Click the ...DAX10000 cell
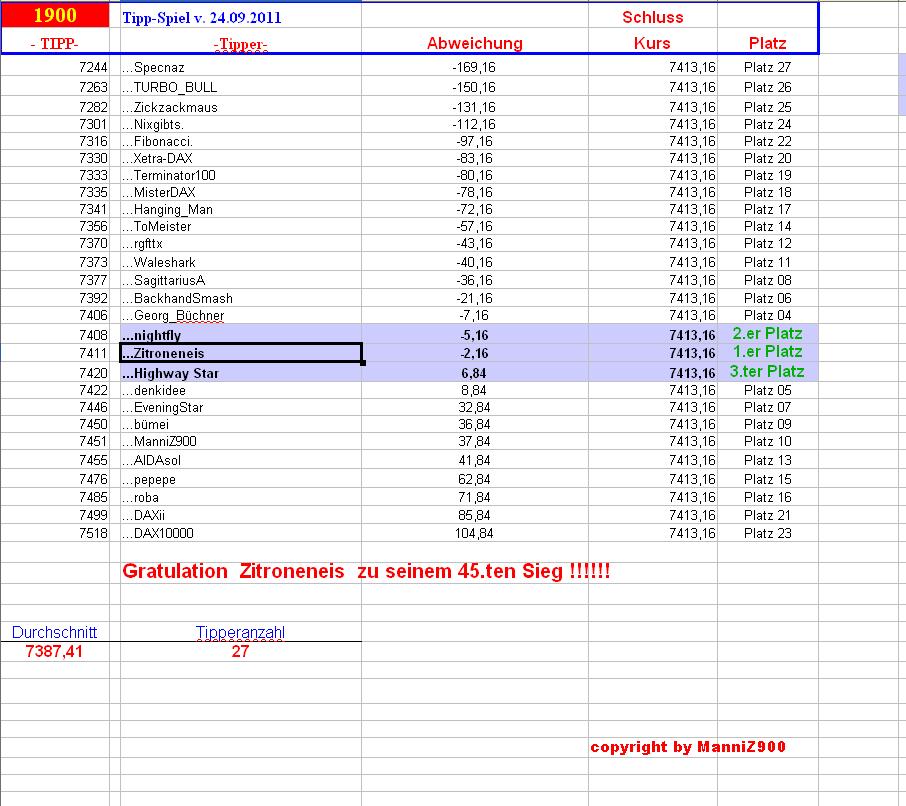 (x=240, y=533)
